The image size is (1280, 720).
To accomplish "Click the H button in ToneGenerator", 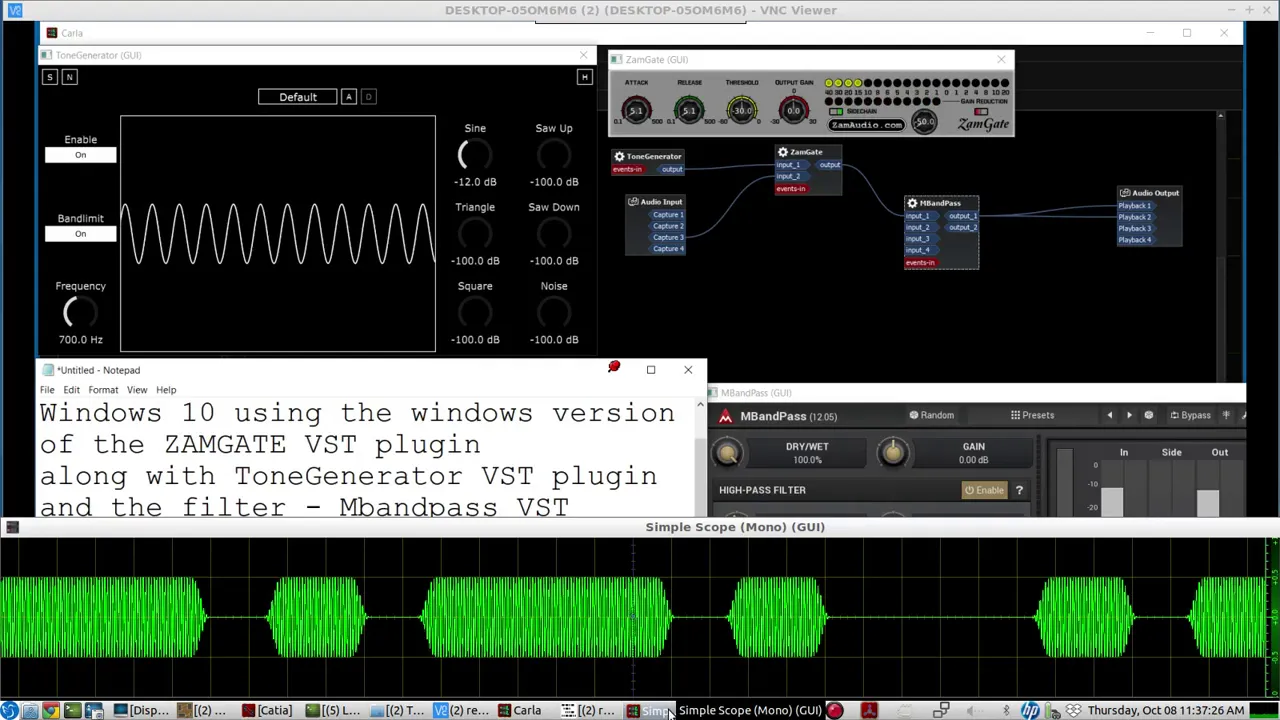I will (x=585, y=77).
